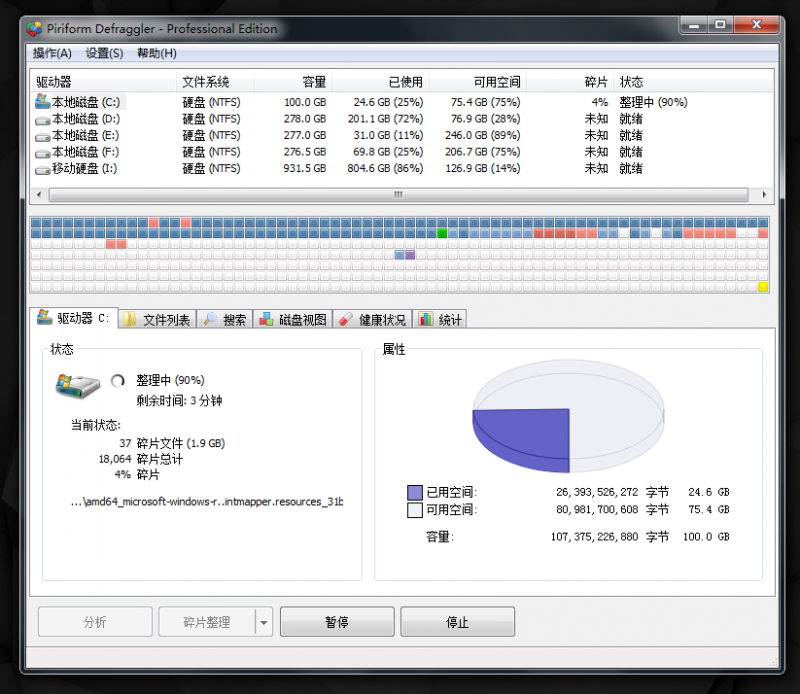Select the removable disk I: drive icon
Viewport: 800px width, 694px height.
click(42, 170)
